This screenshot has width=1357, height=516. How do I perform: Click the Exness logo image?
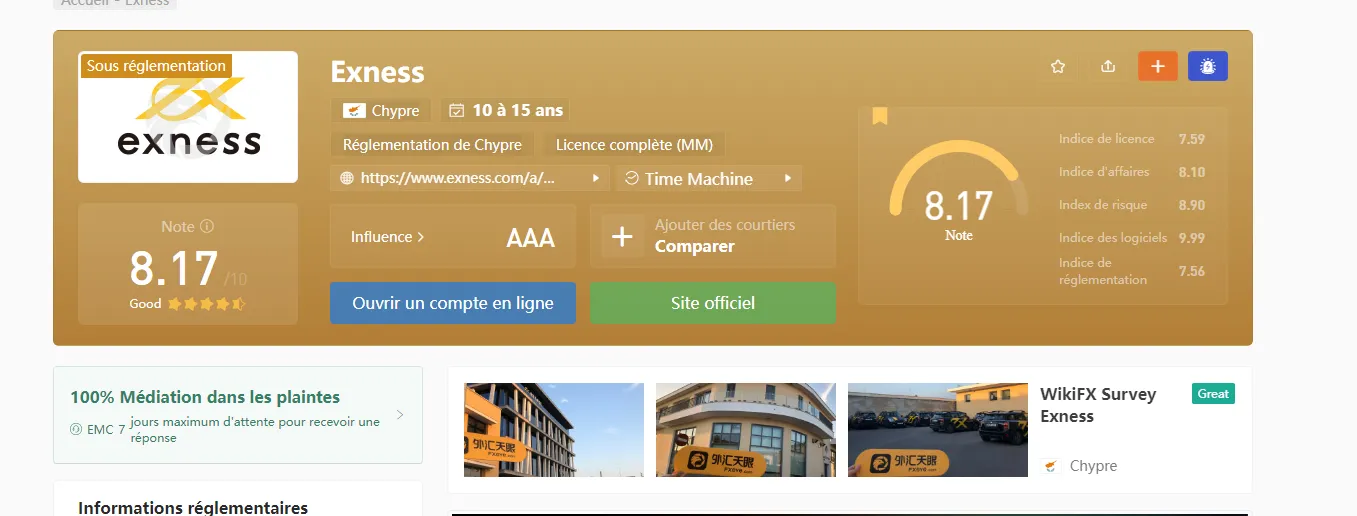coord(188,117)
